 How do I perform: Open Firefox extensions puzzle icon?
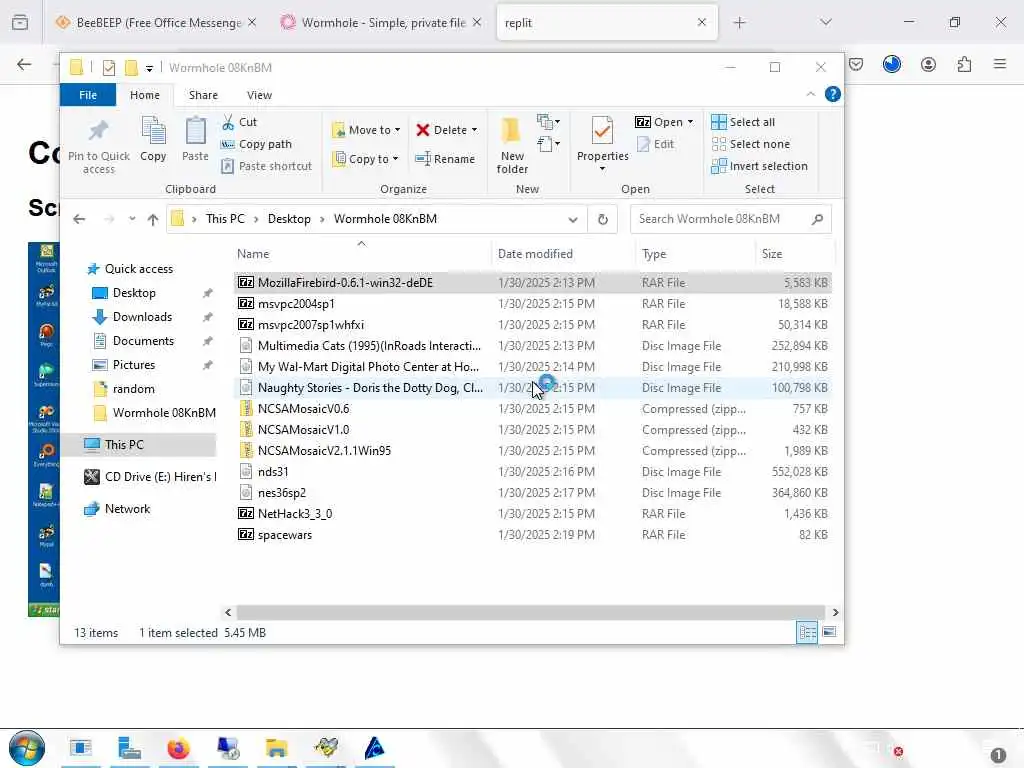pyautogui.click(x=964, y=64)
